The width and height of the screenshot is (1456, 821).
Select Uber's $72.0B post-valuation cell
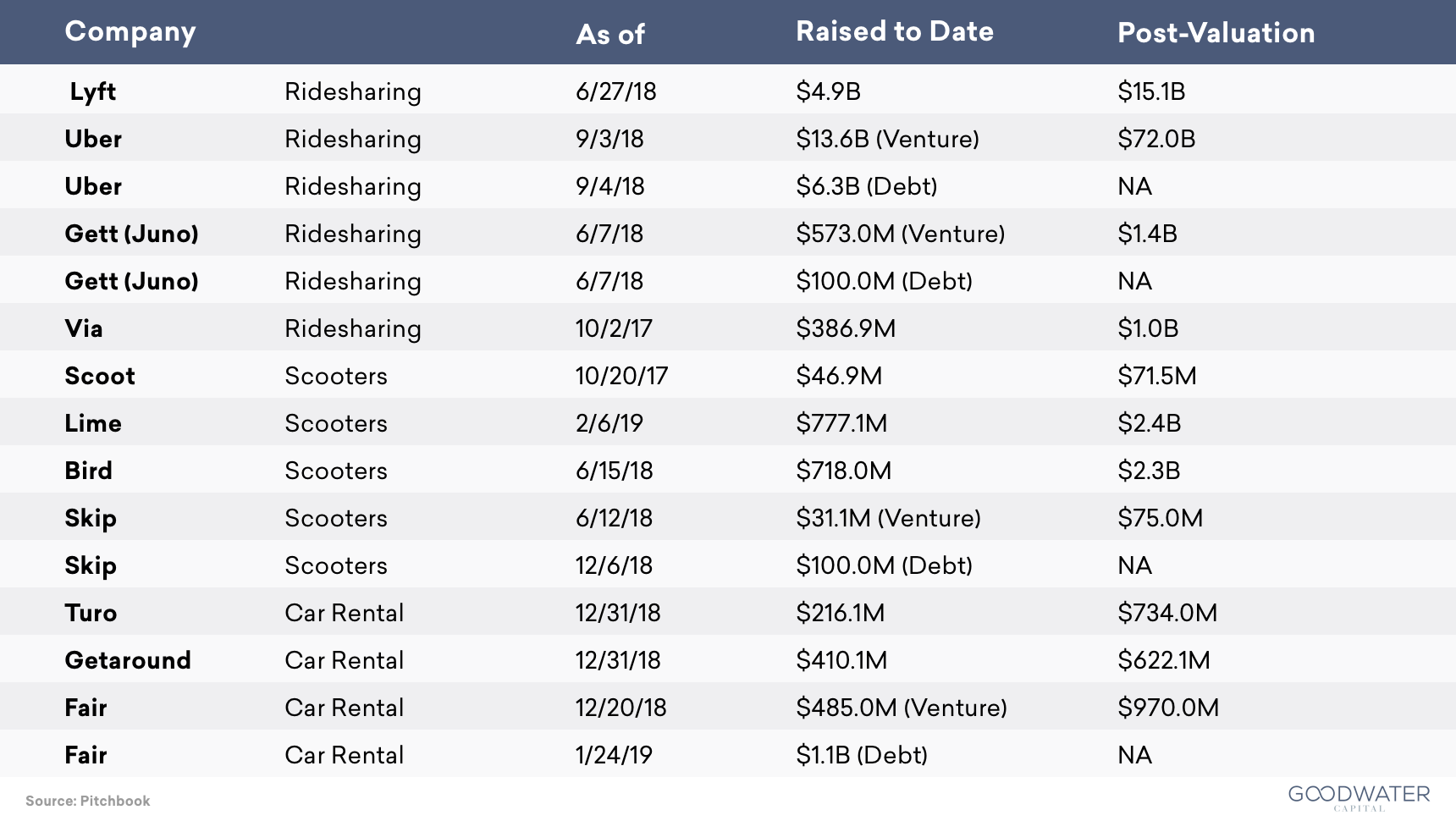(1156, 139)
